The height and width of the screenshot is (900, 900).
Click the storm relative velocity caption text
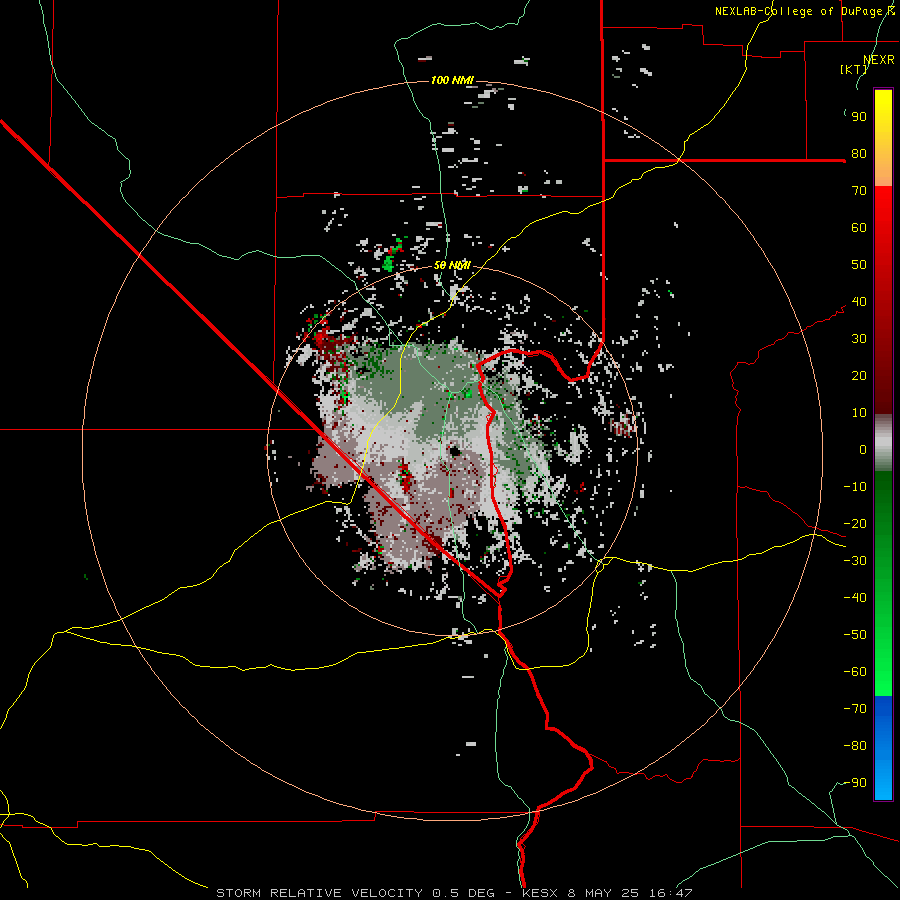click(454, 893)
